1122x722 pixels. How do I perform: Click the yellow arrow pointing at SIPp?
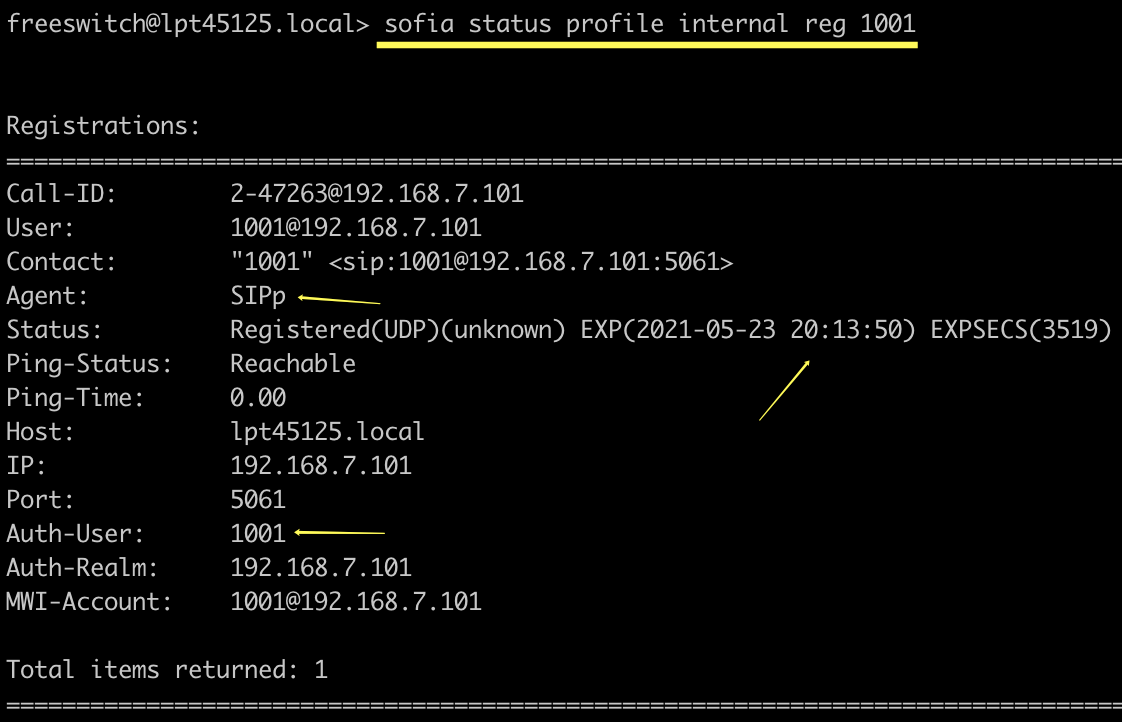[x=339, y=300]
